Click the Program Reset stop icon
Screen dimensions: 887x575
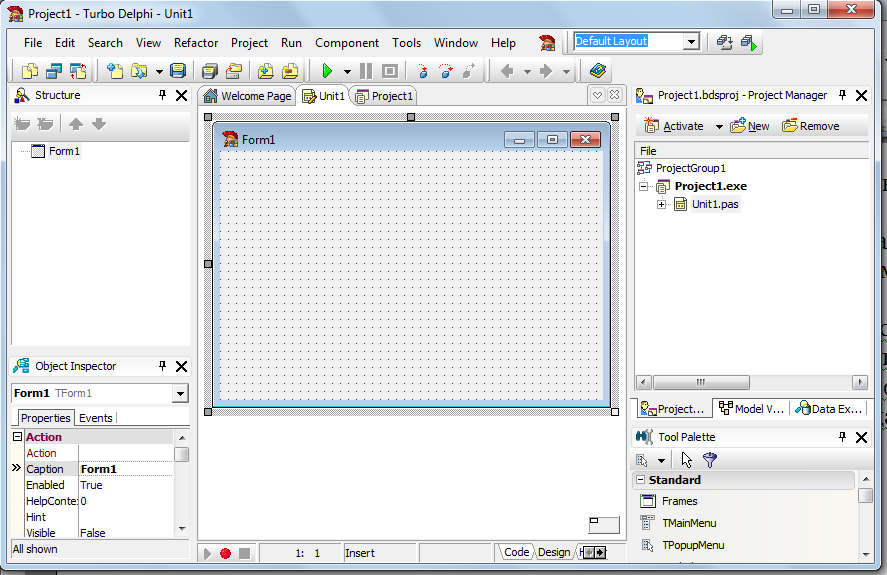pos(390,71)
